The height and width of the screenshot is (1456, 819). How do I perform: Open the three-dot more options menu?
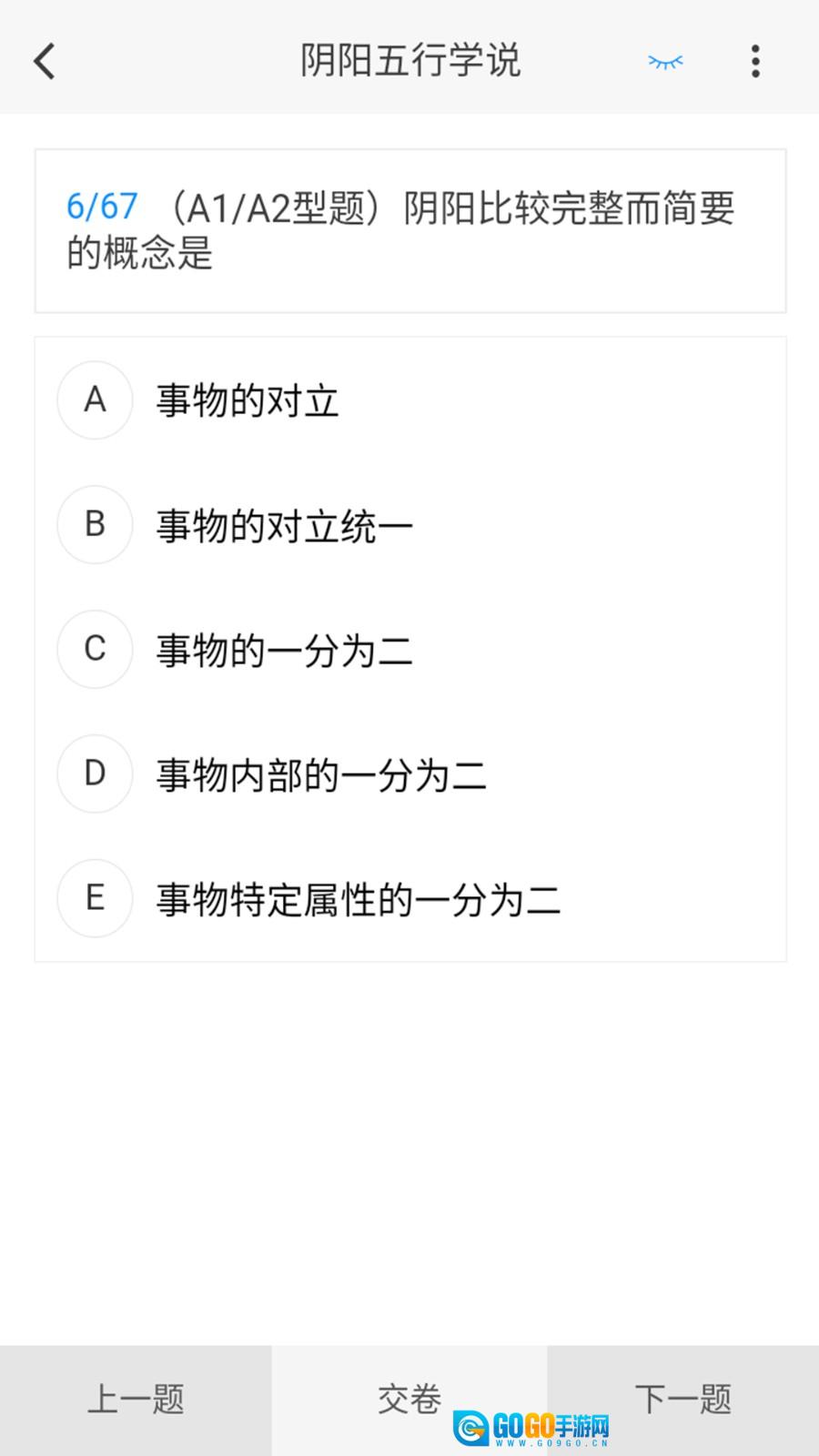tap(755, 62)
